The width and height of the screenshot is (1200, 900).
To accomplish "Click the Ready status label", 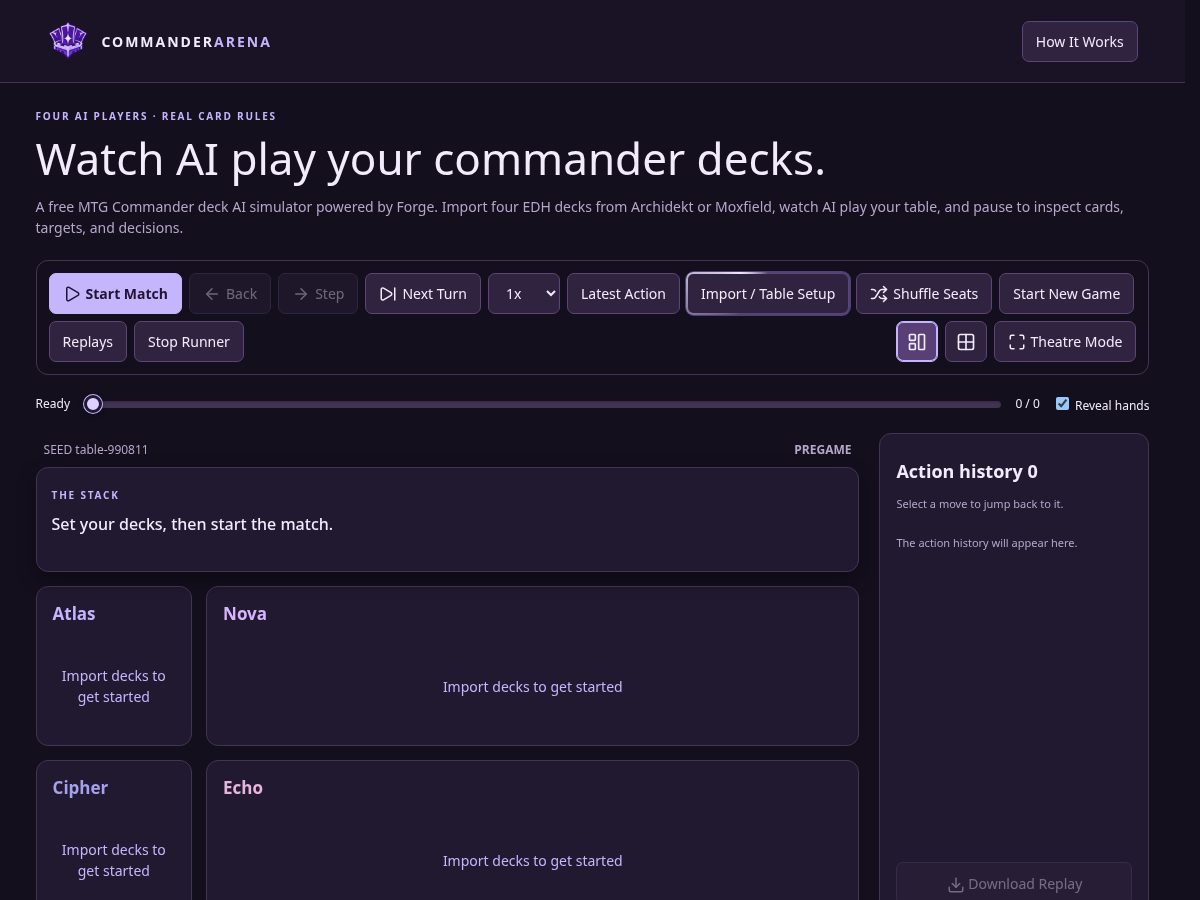I will coord(53,404).
